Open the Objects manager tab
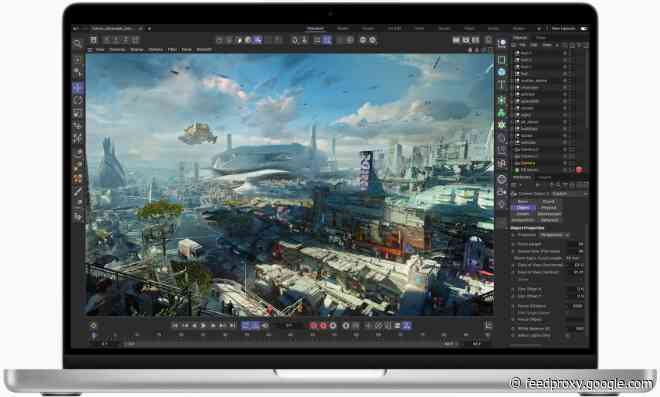The width and height of the screenshot is (660, 397). pos(520,37)
